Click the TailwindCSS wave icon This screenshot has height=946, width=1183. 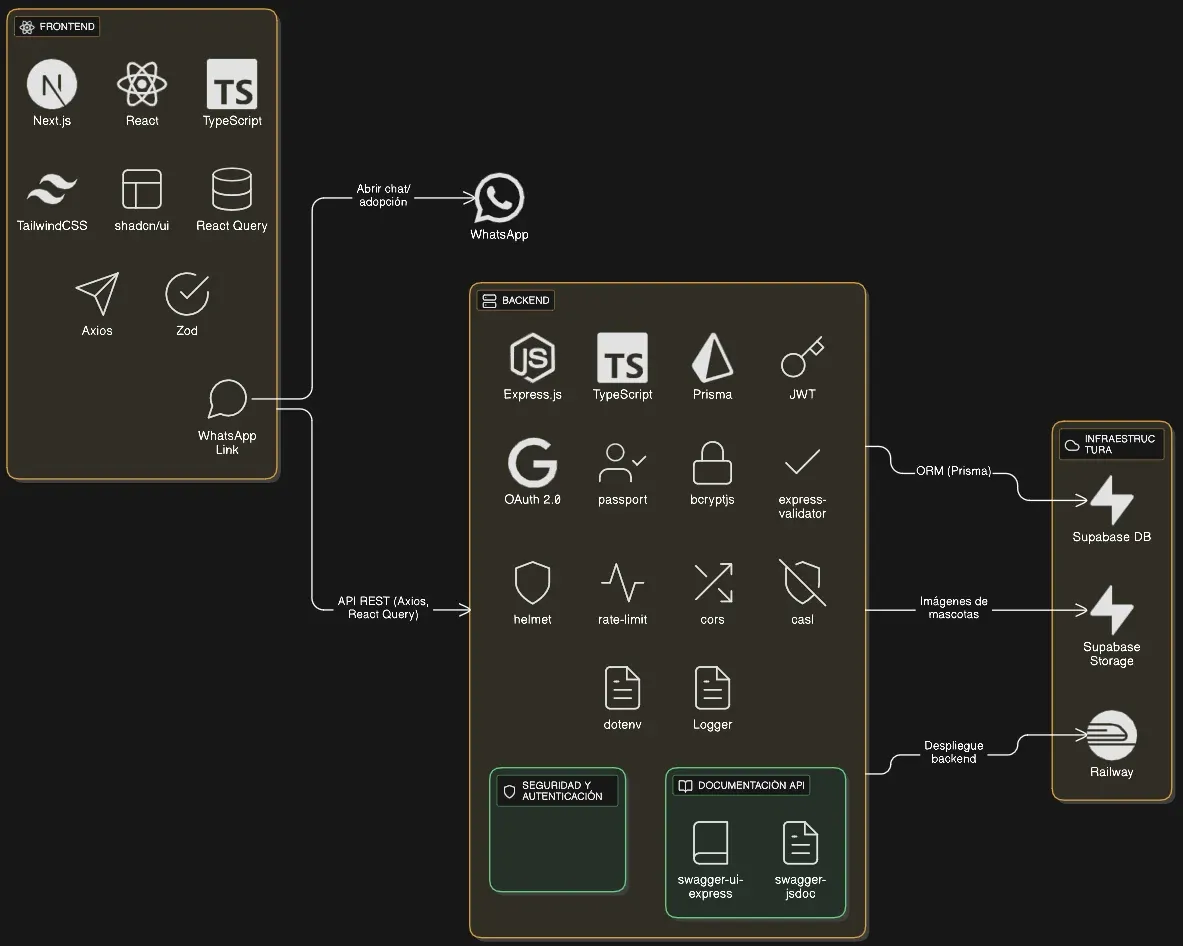(52, 189)
